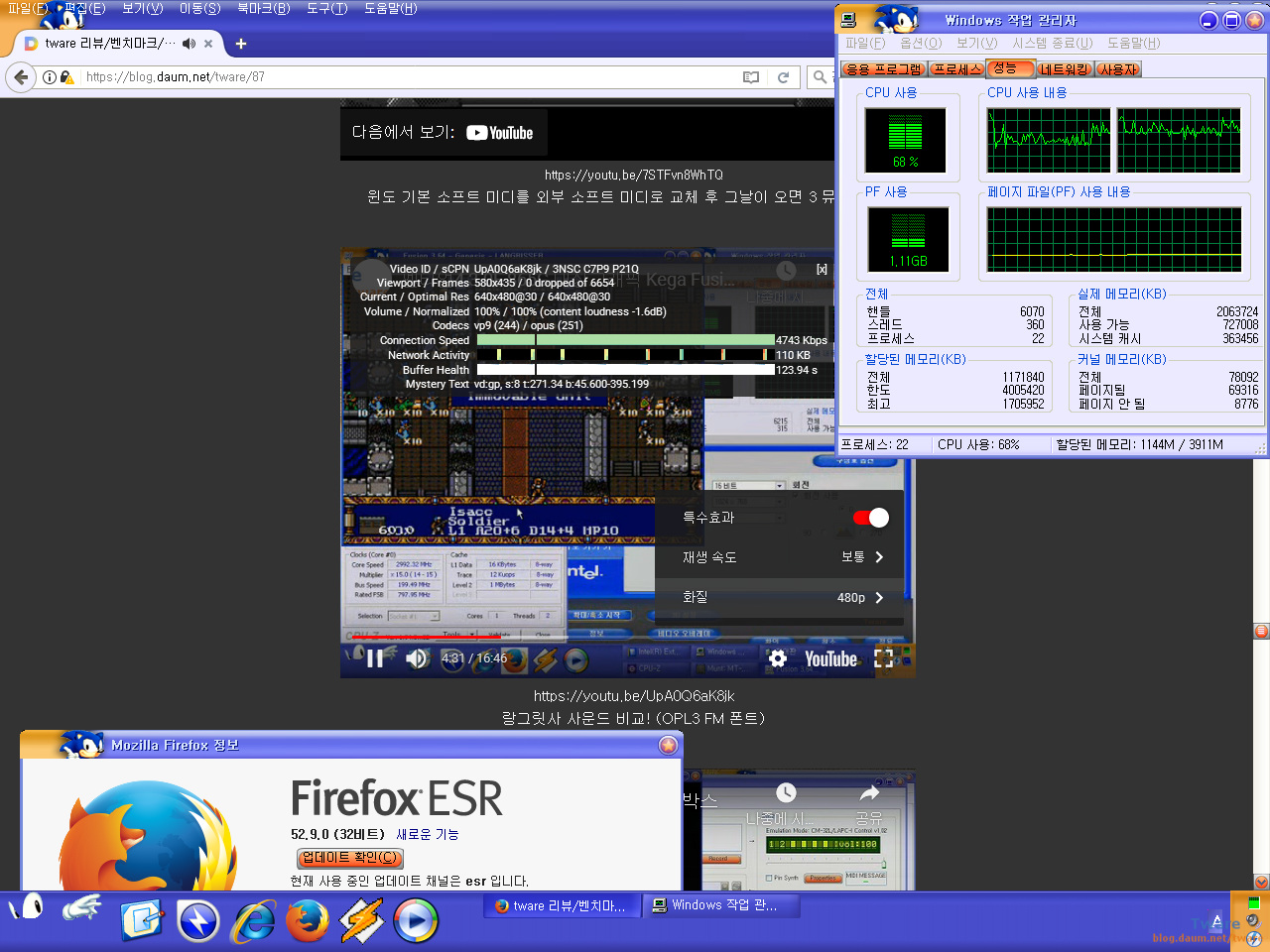This screenshot has width=1270, height=952.
Task: Open Task Manager 옵션(O) menu
Action: (921, 43)
